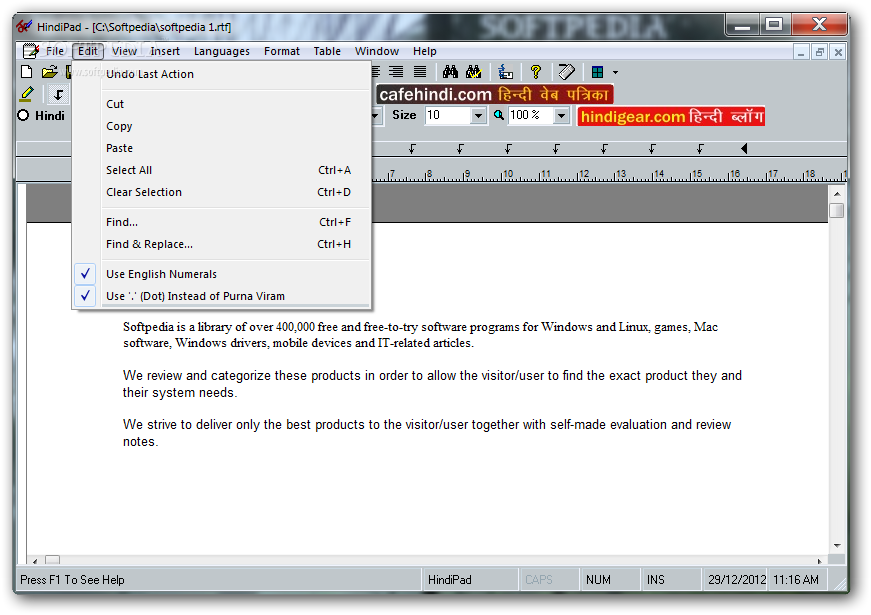Restore the inner document window
This screenshot has width=871, height=615.
tap(819, 52)
